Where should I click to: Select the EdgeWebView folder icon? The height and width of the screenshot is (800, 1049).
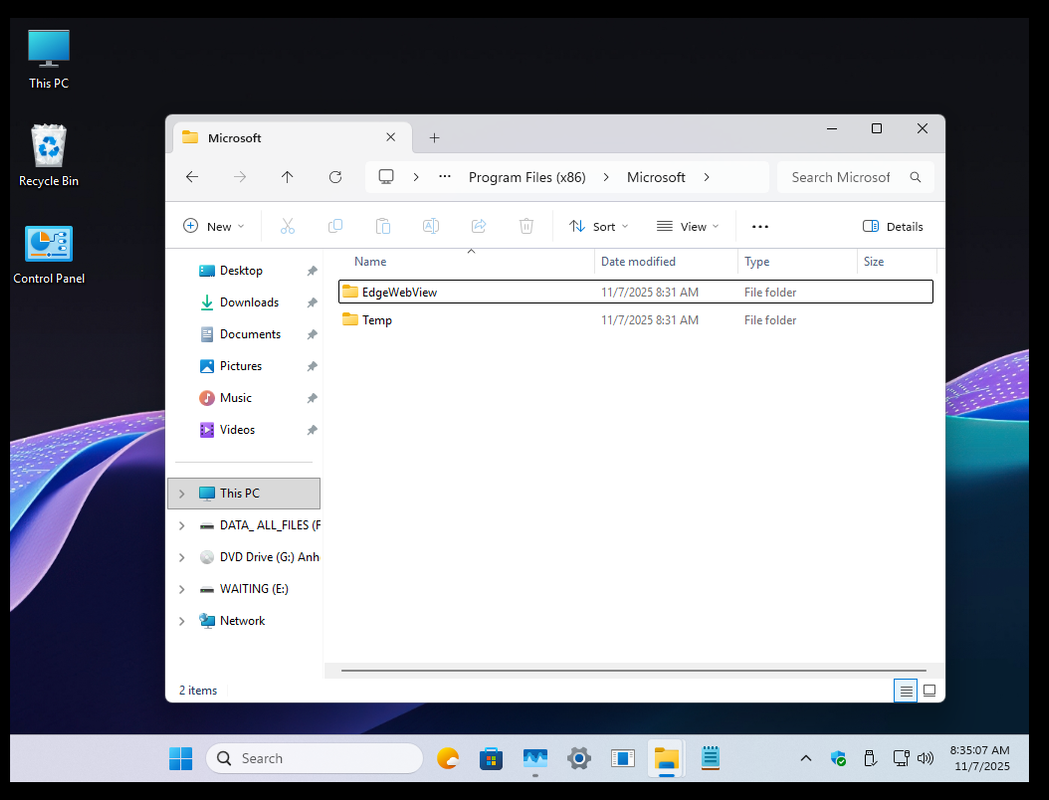pos(350,292)
